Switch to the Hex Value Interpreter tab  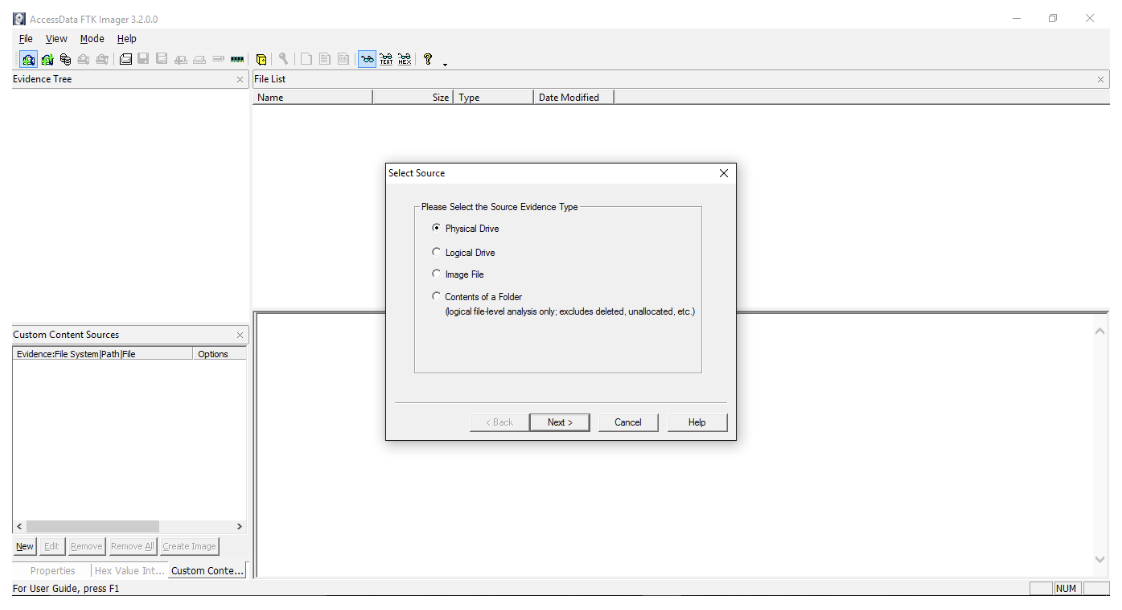[130, 571]
